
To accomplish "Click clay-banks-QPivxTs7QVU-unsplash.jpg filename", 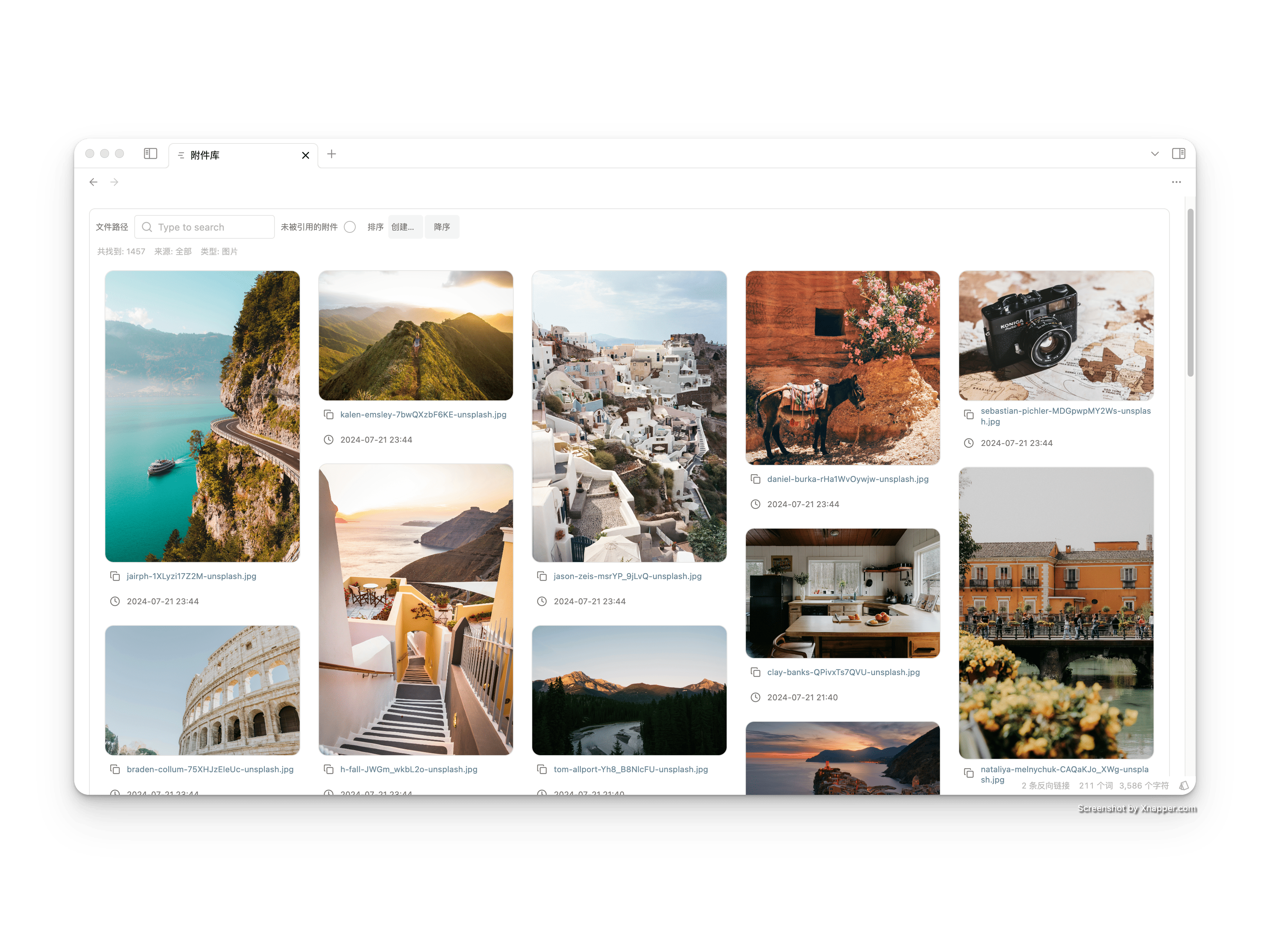I will 843,672.
